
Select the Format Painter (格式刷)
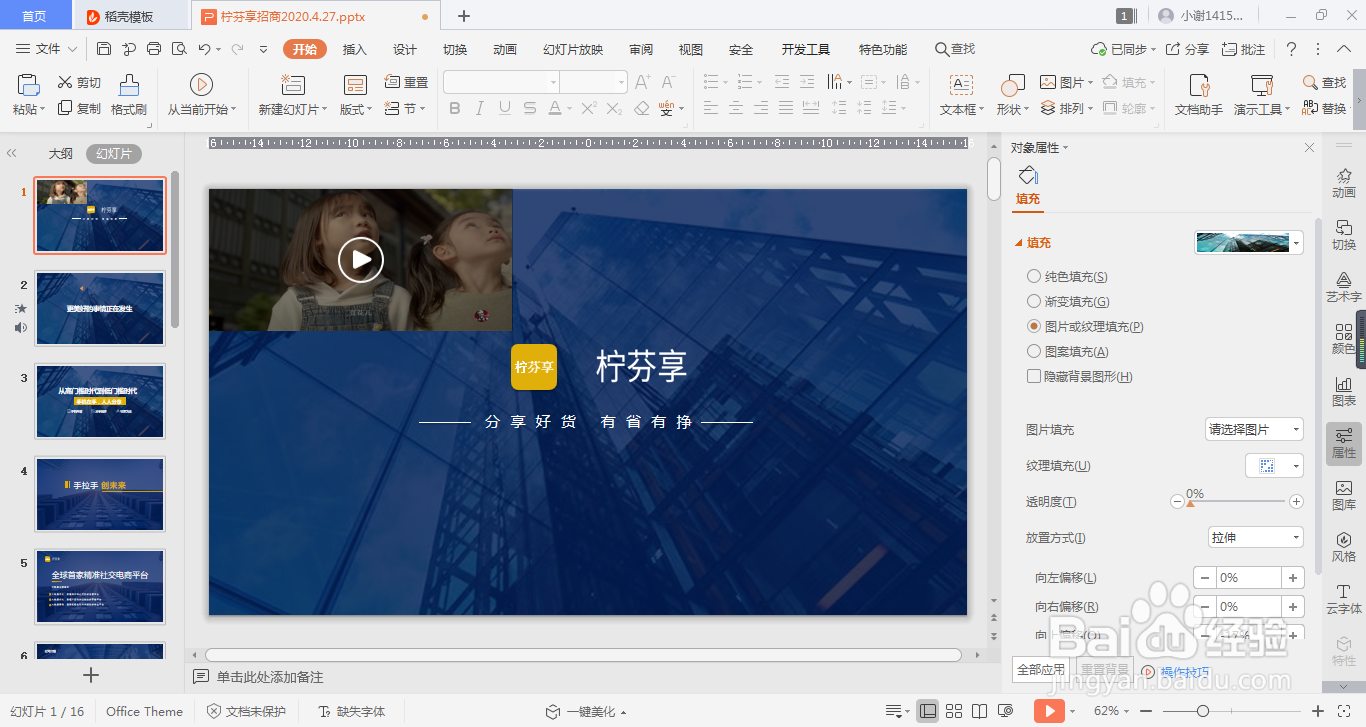(129, 95)
